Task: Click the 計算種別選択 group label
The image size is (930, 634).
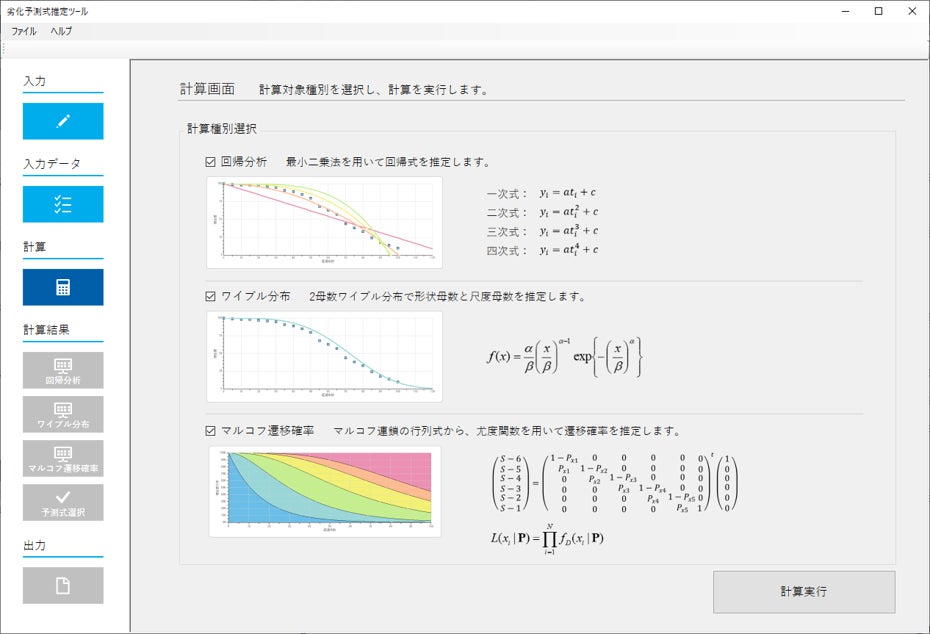Action: 222,129
